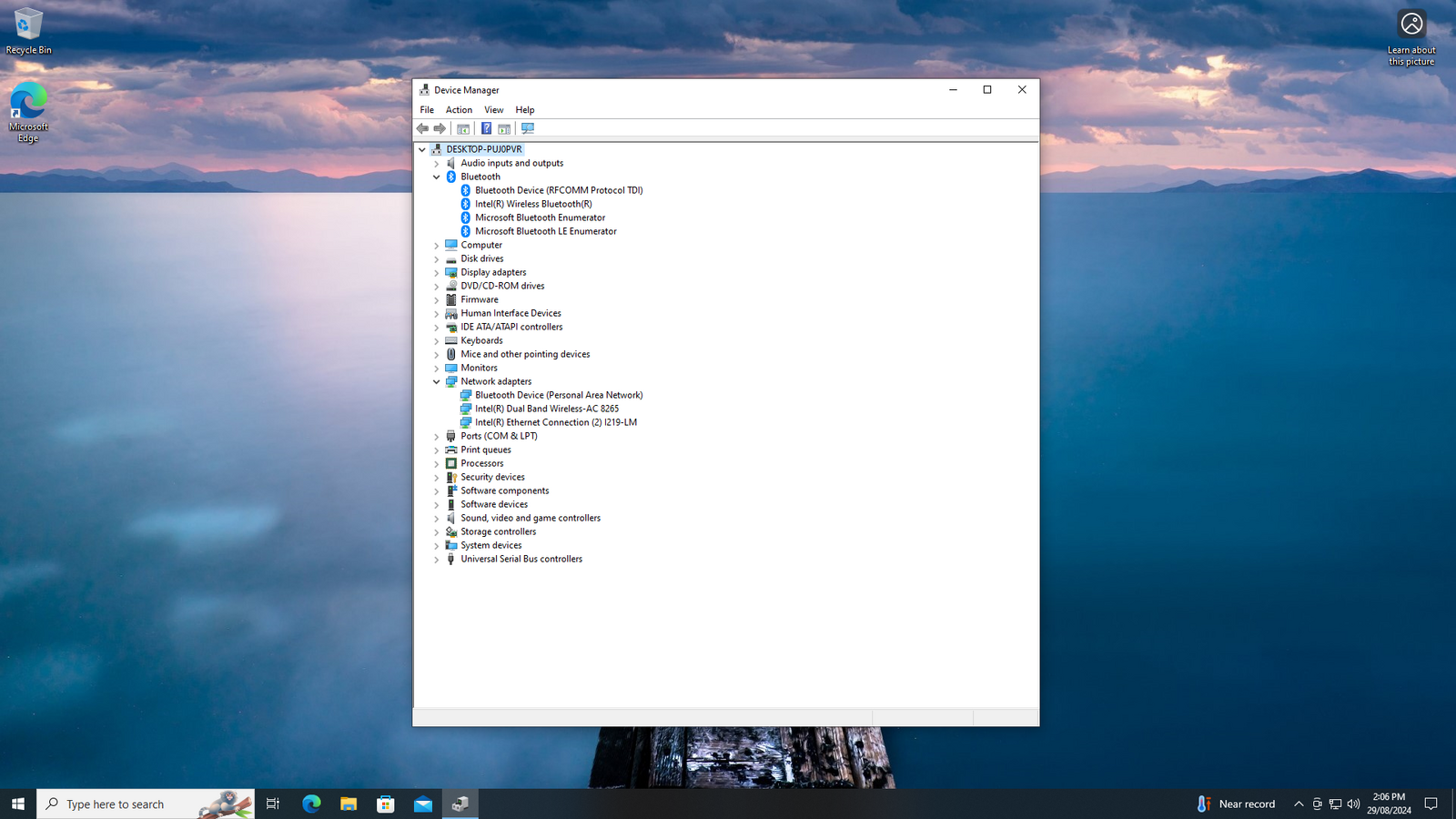Select Bluetooth Device (RFCOMM Protocol TDI)
Image resolution: width=1456 pixels, height=819 pixels.
tap(559, 190)
